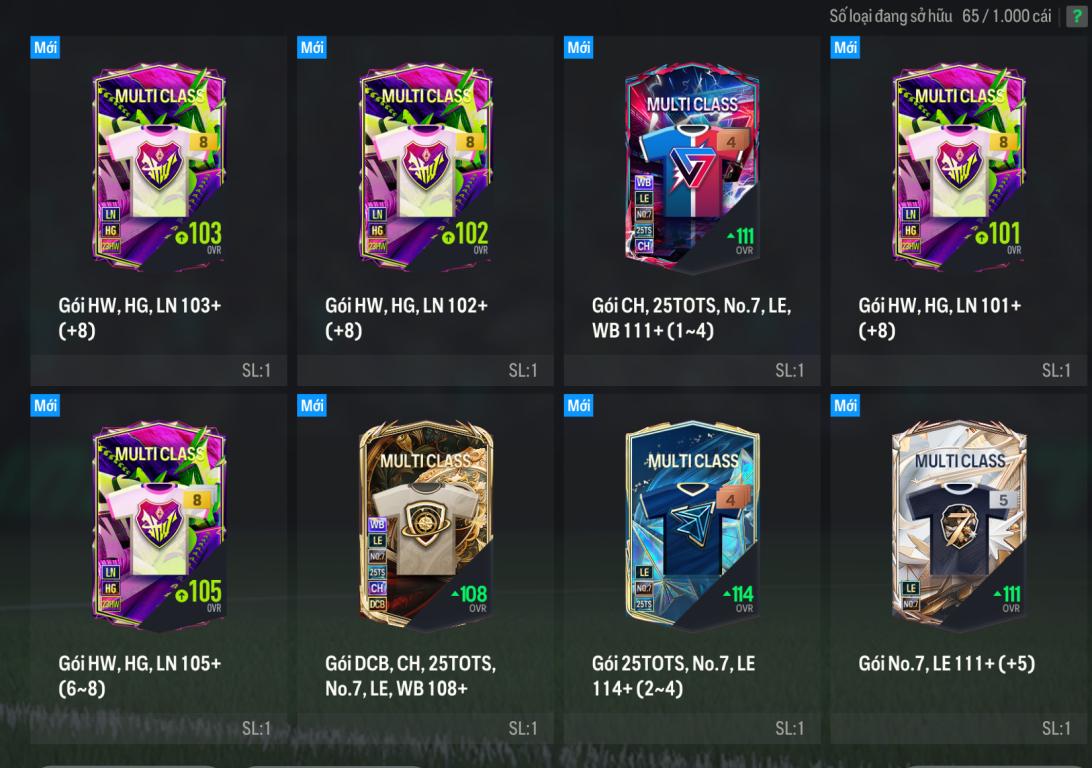The image size is (1092, 768).
Task: Click Gói No.7, LE 111+ (+5) title
Action: (x=946, y=664)
